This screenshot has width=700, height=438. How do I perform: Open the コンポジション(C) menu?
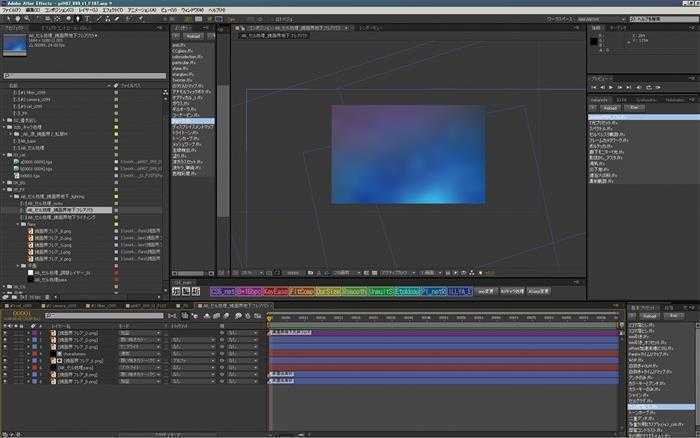(x=59, y=10)
